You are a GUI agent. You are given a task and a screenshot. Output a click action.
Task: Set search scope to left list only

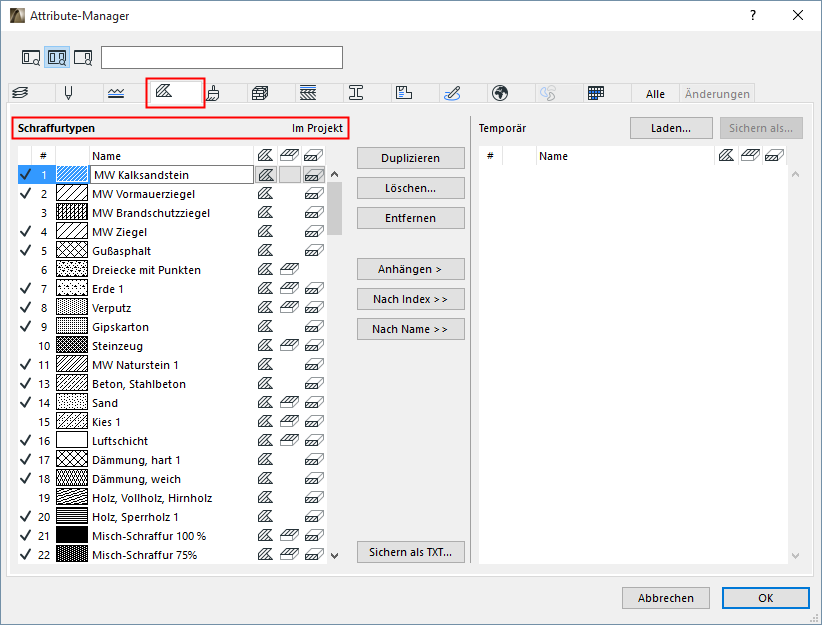31,57
